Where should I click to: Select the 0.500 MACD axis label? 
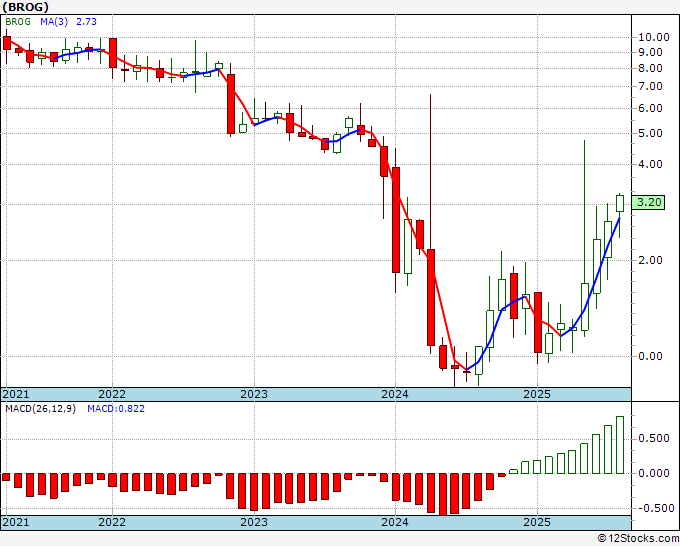pos(654,438)
